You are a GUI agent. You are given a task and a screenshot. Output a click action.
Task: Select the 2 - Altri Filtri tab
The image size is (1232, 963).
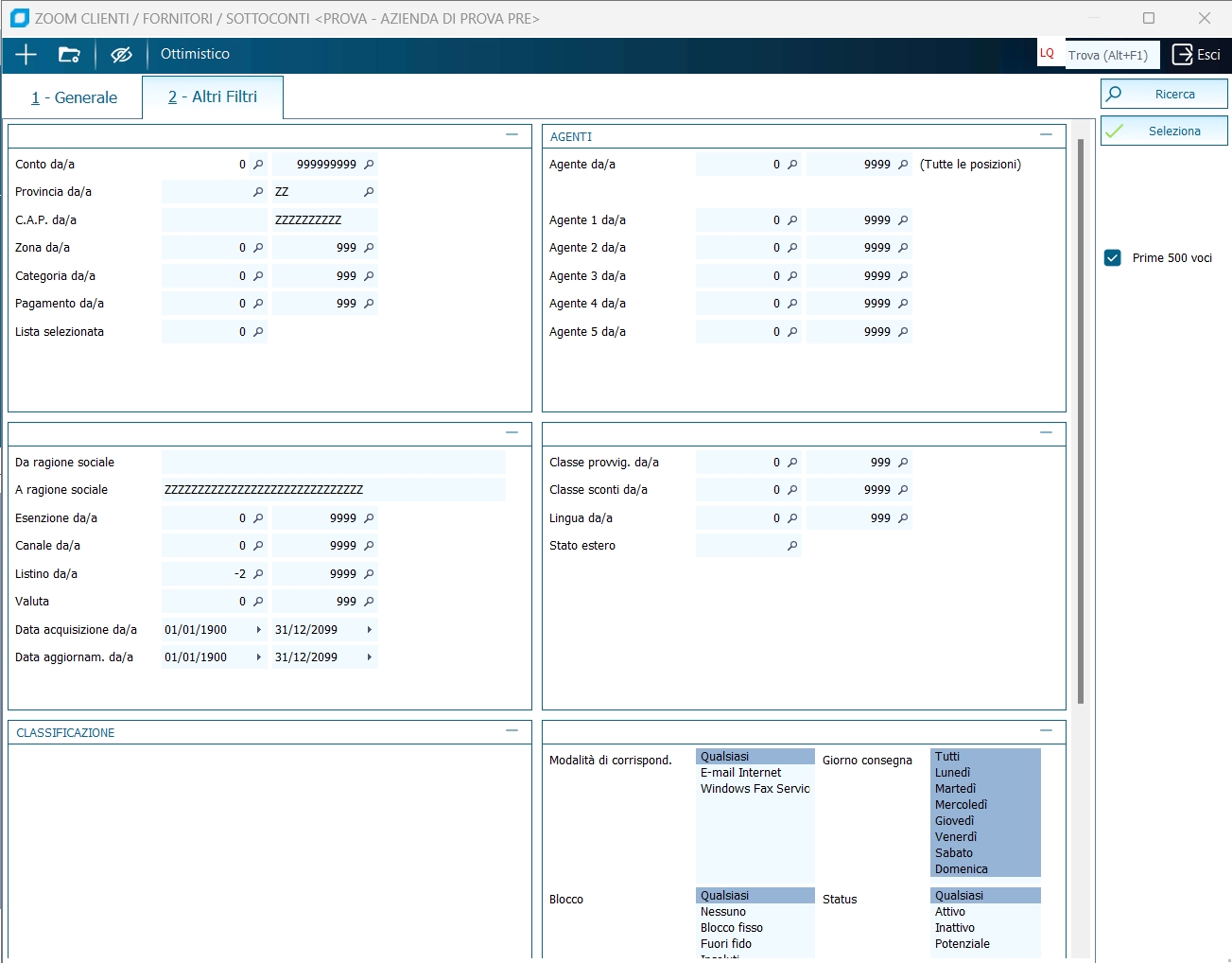point(213,97)
